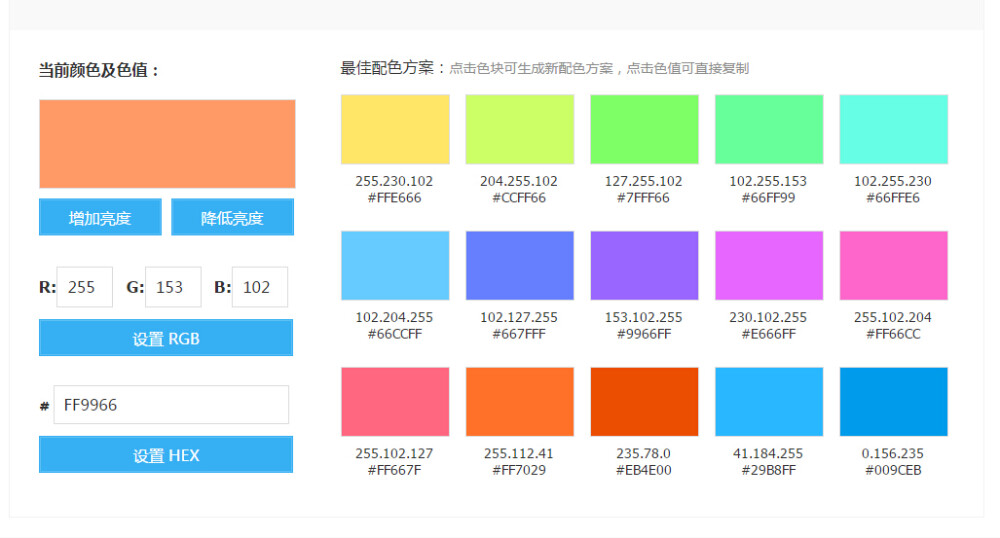Viewport: 1000px width, 538px height.
Task: Choose the pink #FF66CC color swatch
Action: (x=893, y=265)
